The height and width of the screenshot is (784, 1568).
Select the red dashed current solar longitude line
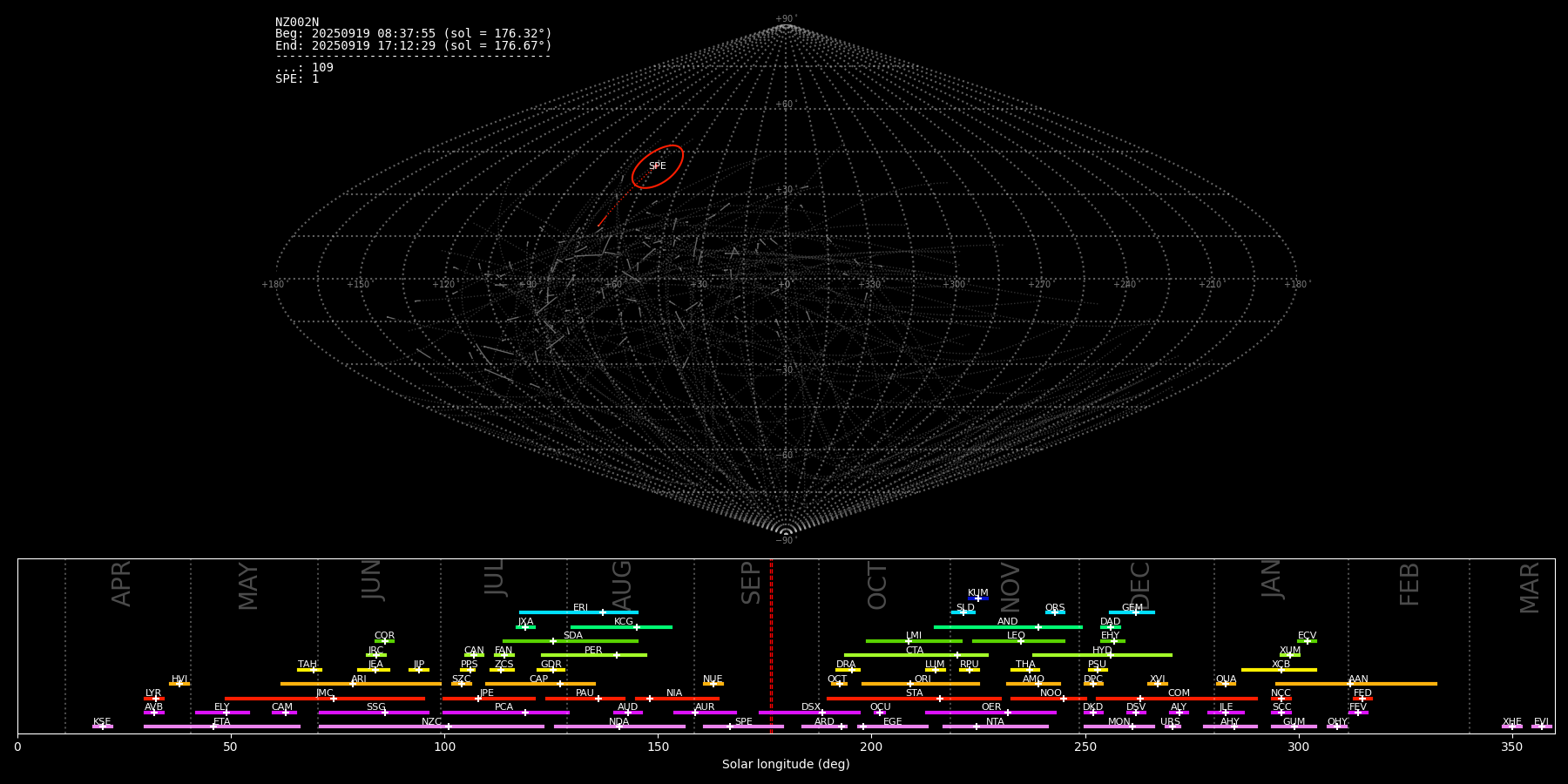[771, 645]
